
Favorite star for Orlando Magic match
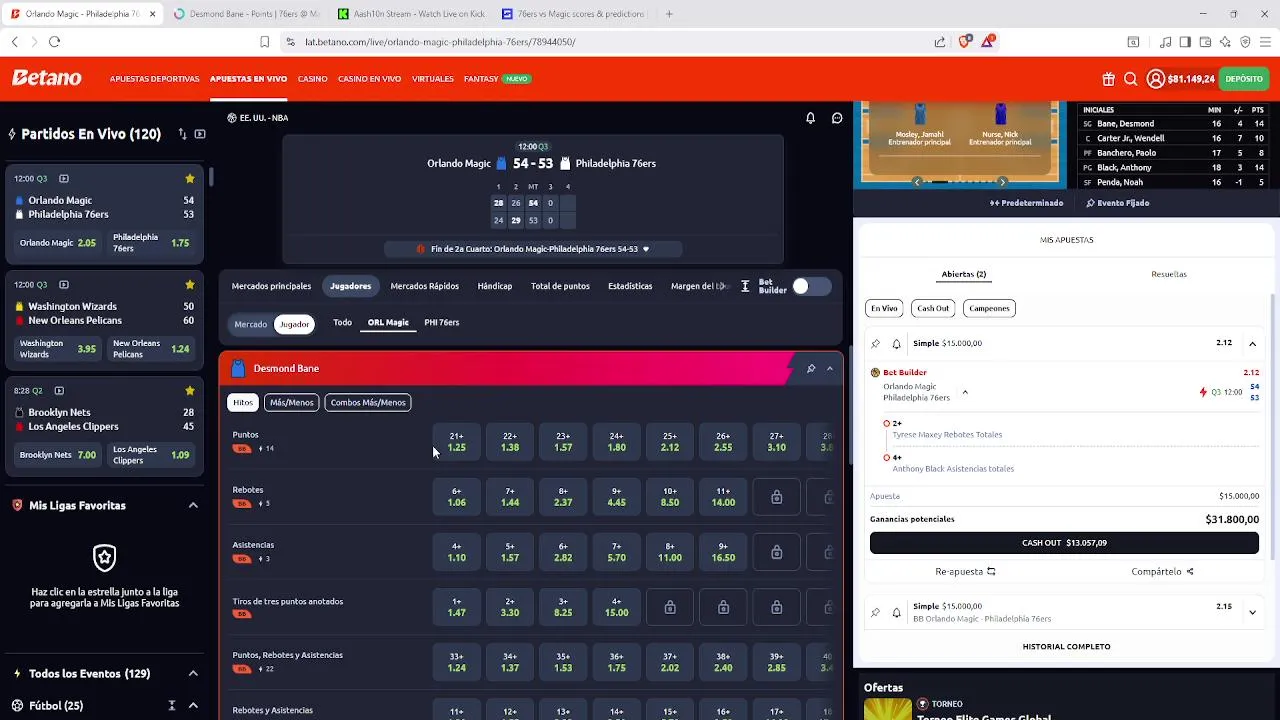189,178
